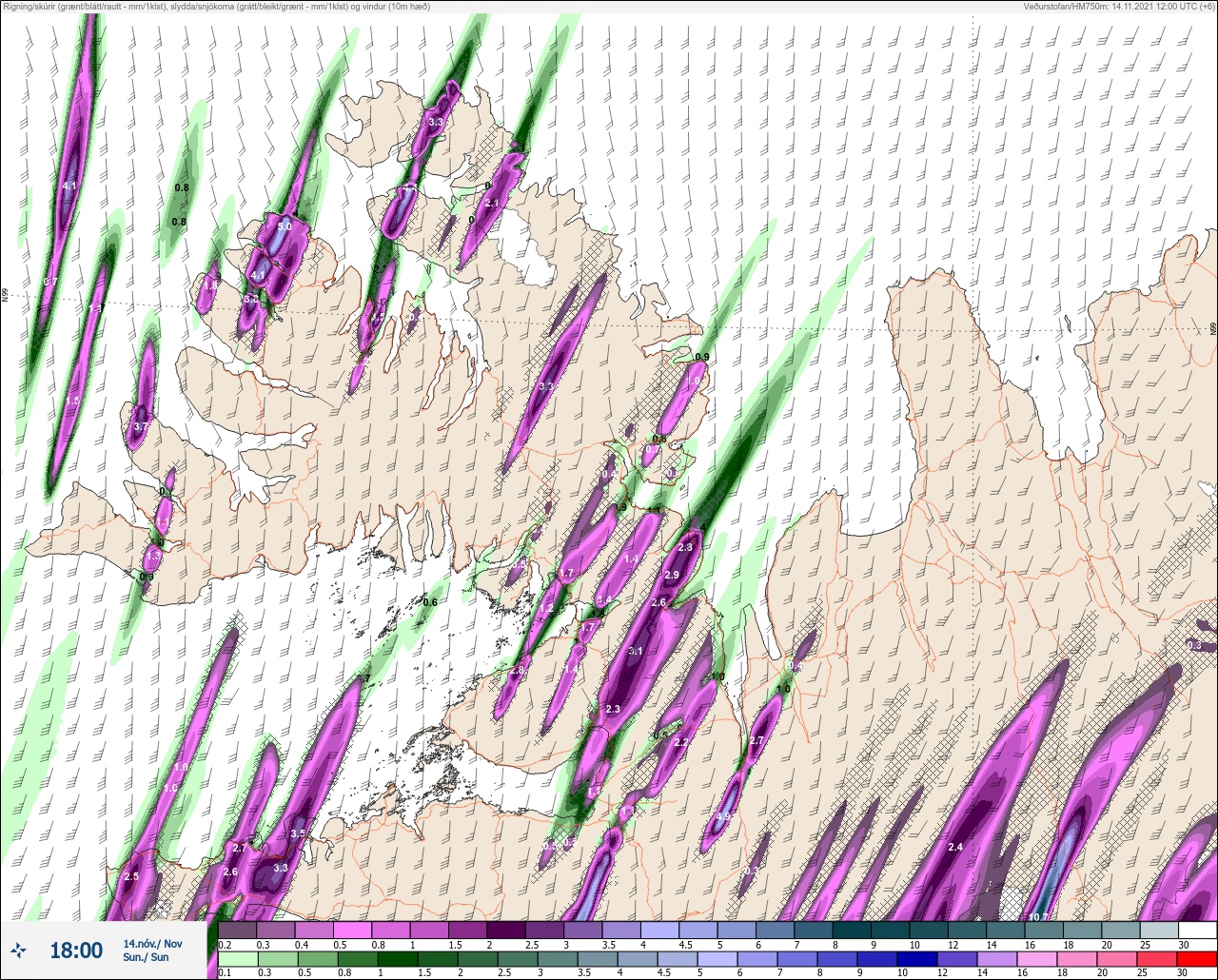Select snow legend swatch between 8 and 9

[852, 931]
